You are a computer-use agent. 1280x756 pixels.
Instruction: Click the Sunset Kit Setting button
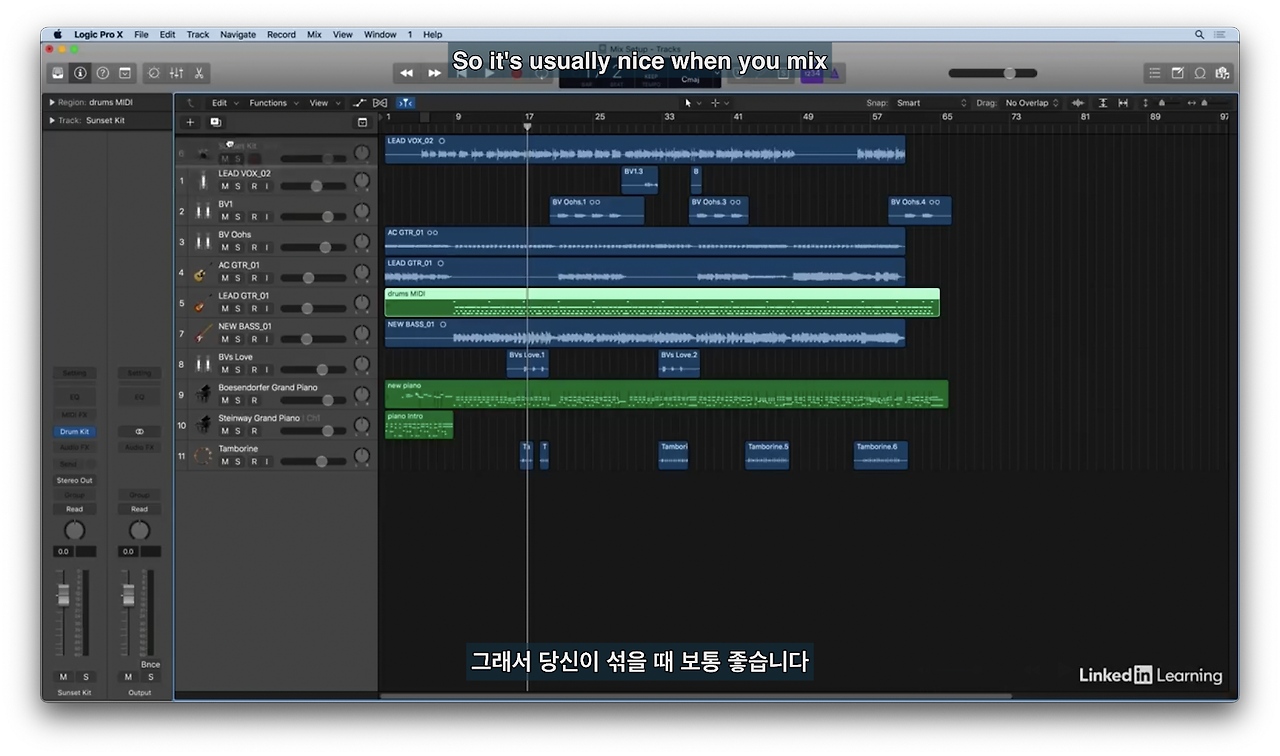[x=75, y=373]
